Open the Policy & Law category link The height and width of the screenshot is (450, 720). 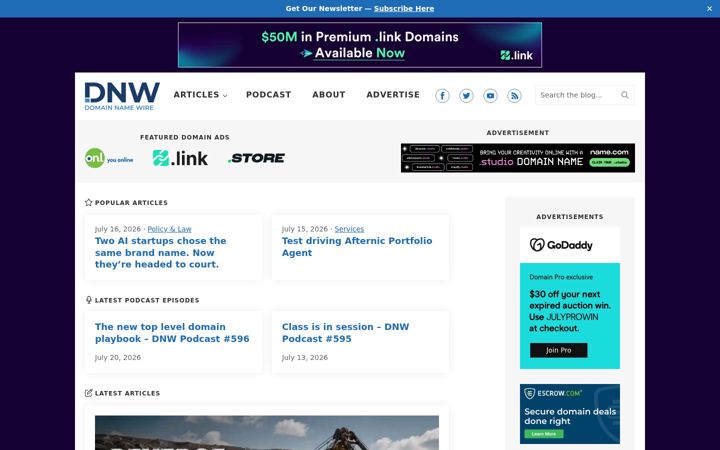pyautogui.click(x=169, y=229)
